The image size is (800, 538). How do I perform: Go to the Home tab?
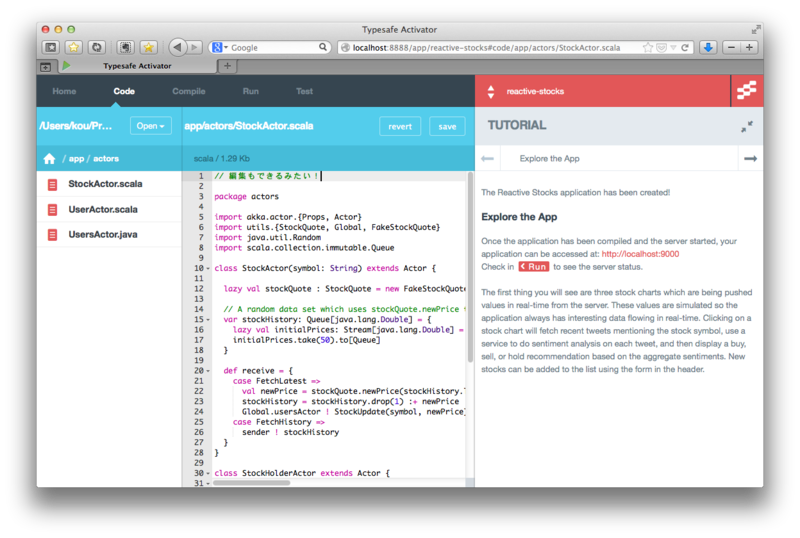tap(64, 91)
